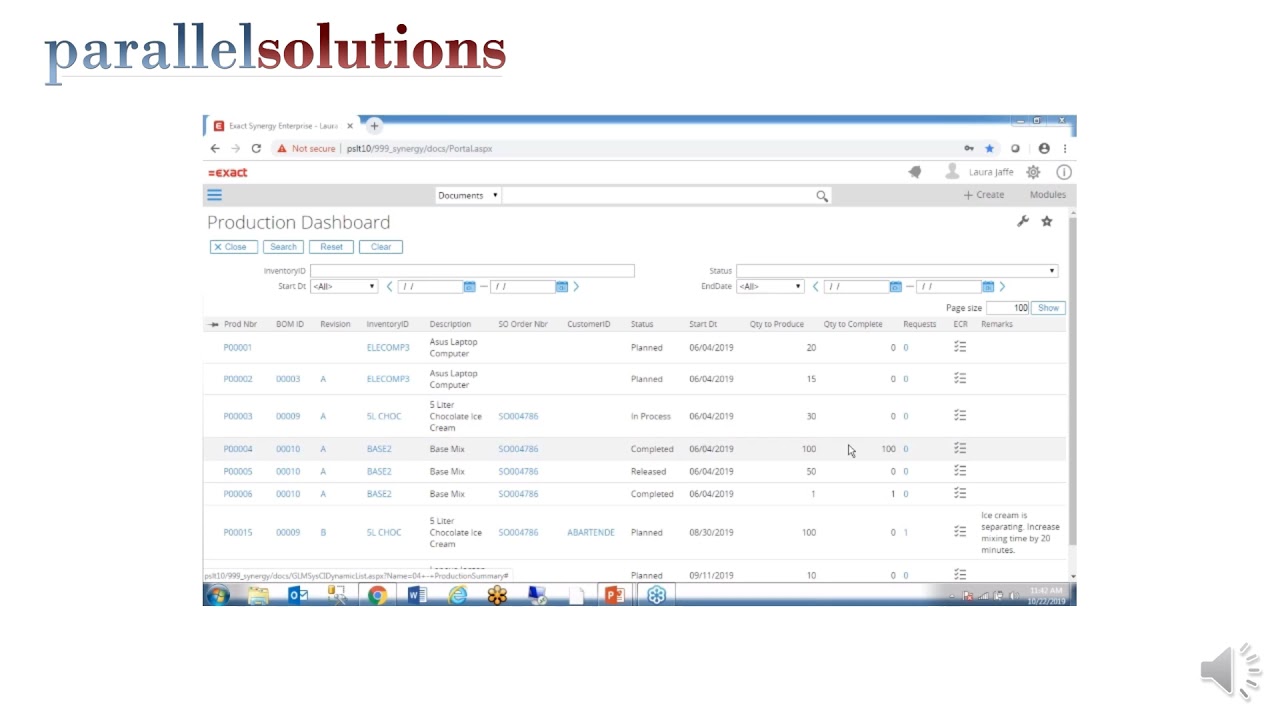This screenshot has height=720, width=1280.
Task: Click the video speaker audio icon
Action: (1230, 671)
